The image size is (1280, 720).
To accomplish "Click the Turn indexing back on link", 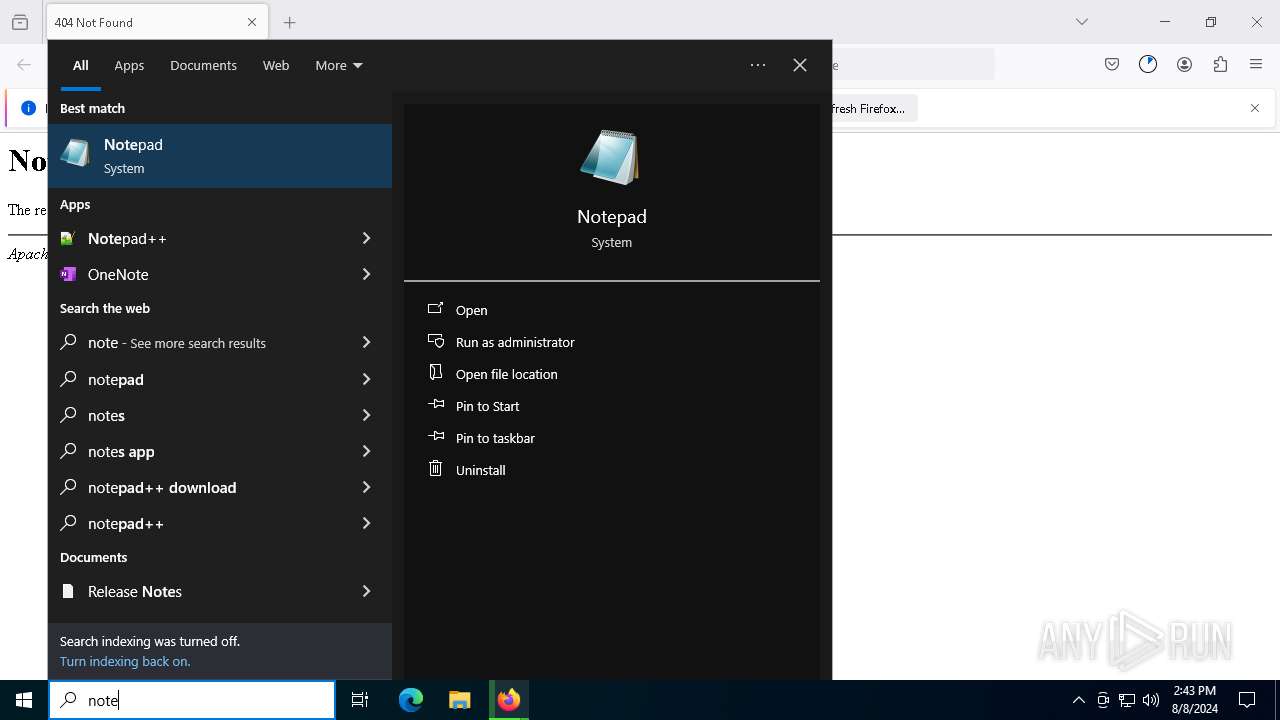I will [125, 661].
